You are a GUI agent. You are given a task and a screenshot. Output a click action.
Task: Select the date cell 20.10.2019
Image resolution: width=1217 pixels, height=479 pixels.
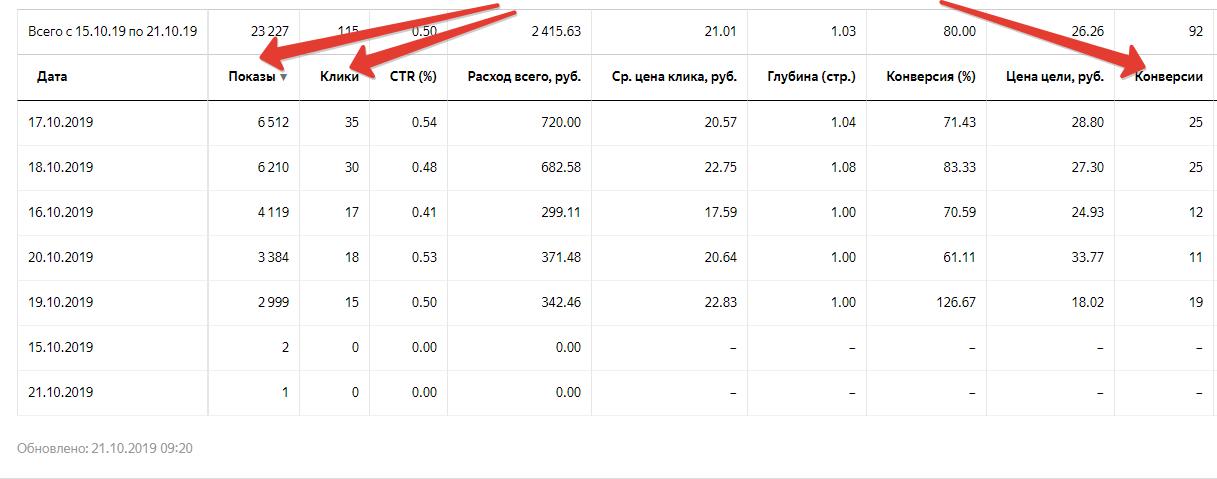point(61,257)
